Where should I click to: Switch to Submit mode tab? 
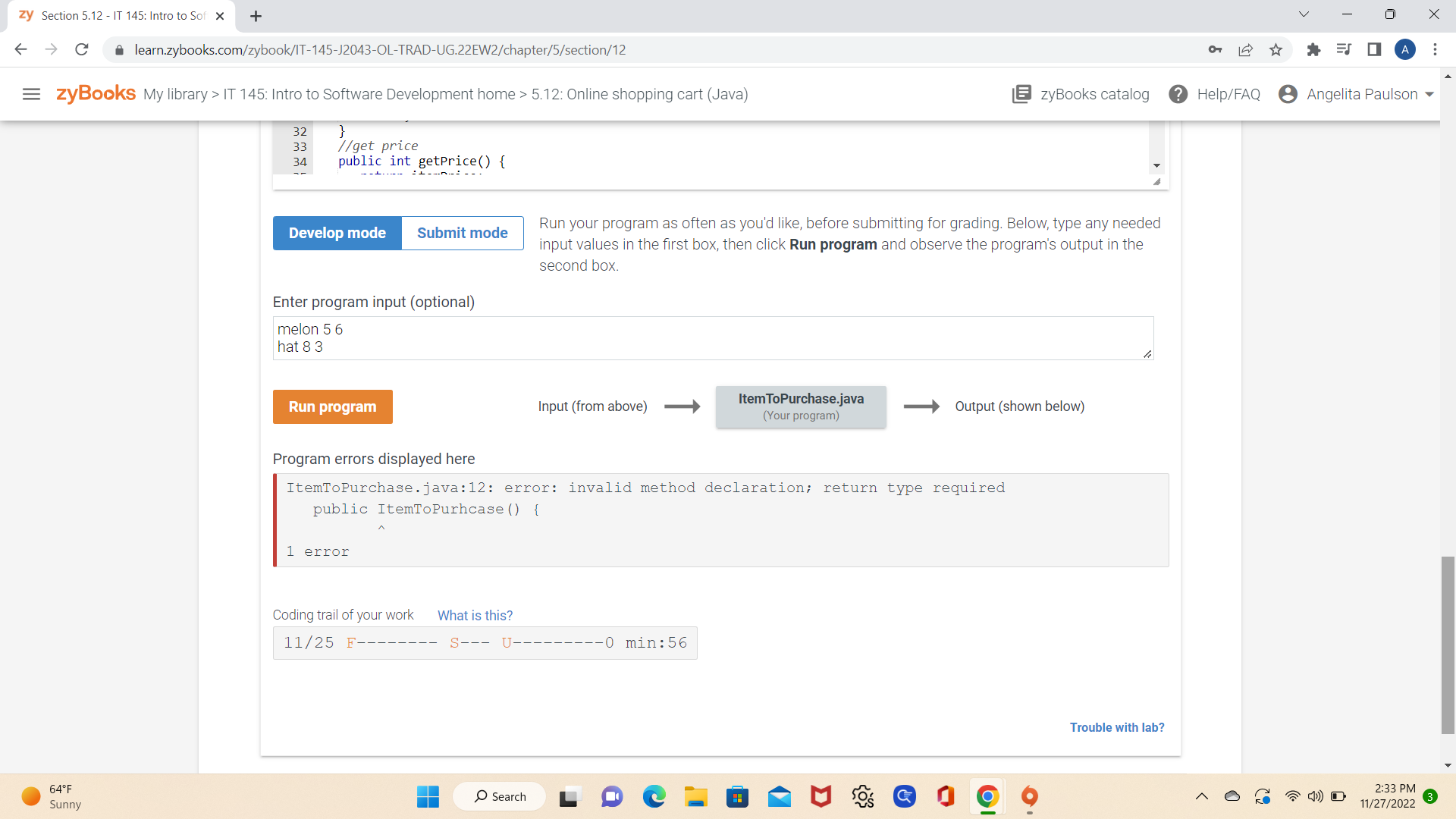point(463,232)
